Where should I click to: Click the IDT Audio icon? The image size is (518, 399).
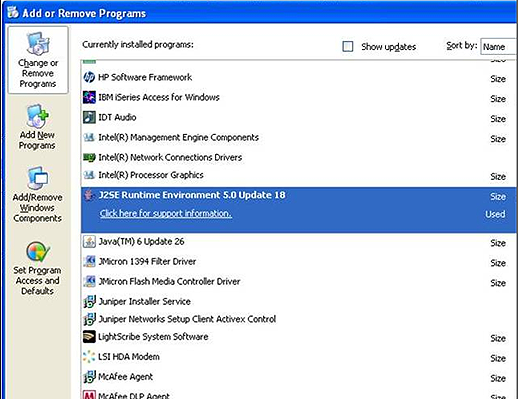click(x=89, y=117)
